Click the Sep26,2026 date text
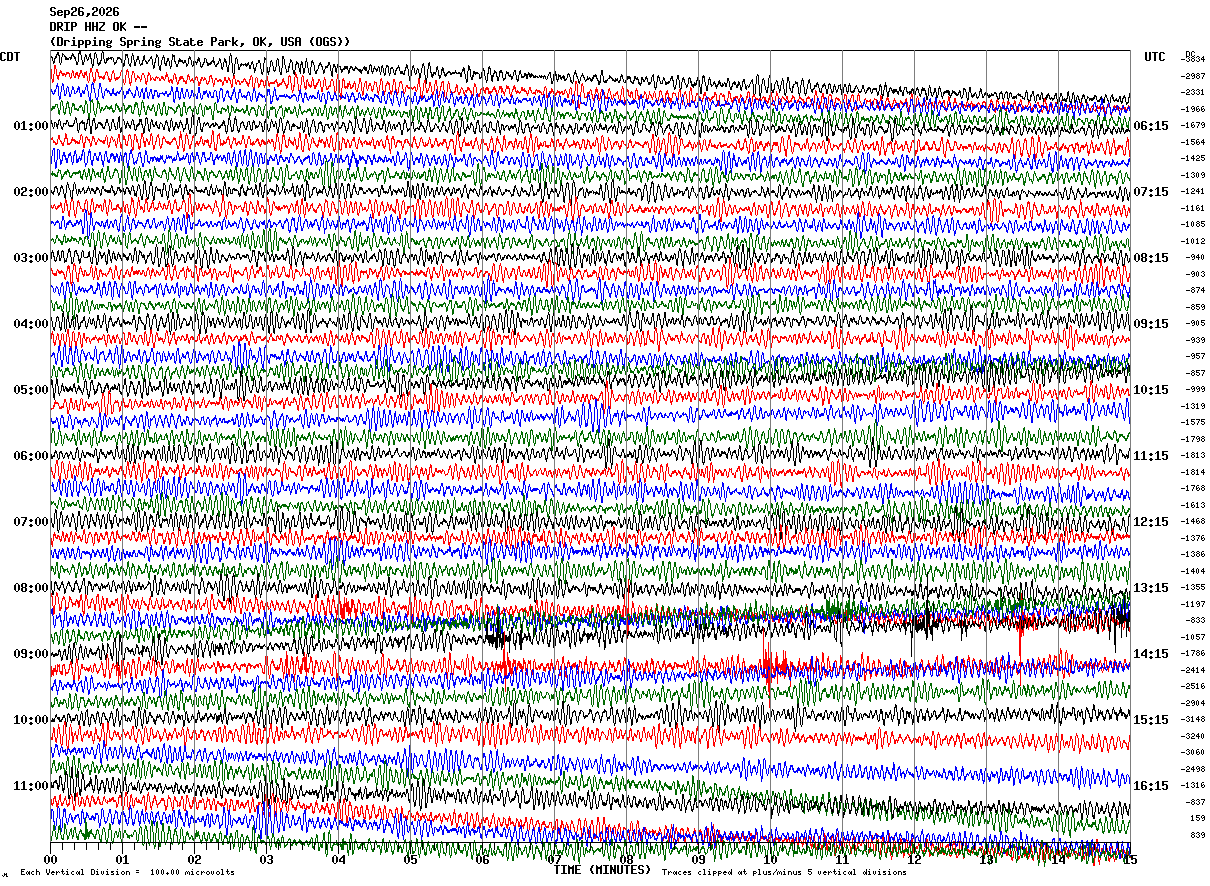Image resolution: width=1210 pixels, height=886 pixels. pos(84,12)
